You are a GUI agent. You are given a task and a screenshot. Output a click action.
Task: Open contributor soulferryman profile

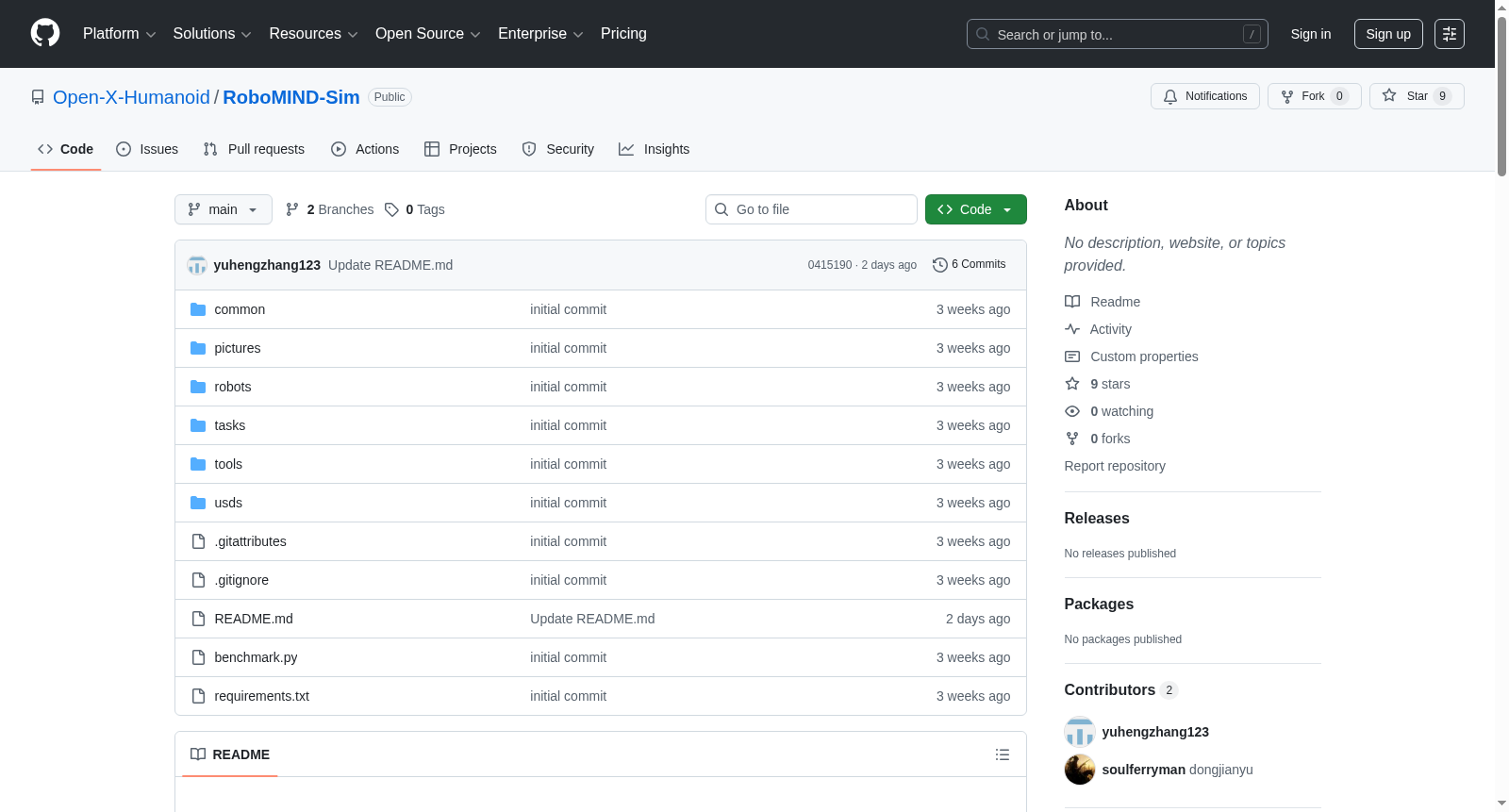click(1144, 770)
